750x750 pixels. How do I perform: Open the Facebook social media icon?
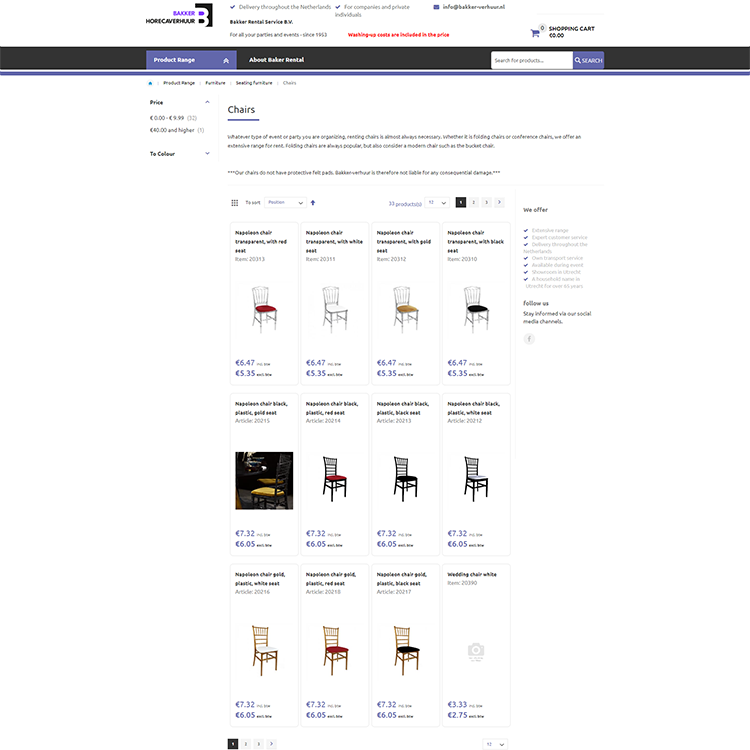[529, 339]
